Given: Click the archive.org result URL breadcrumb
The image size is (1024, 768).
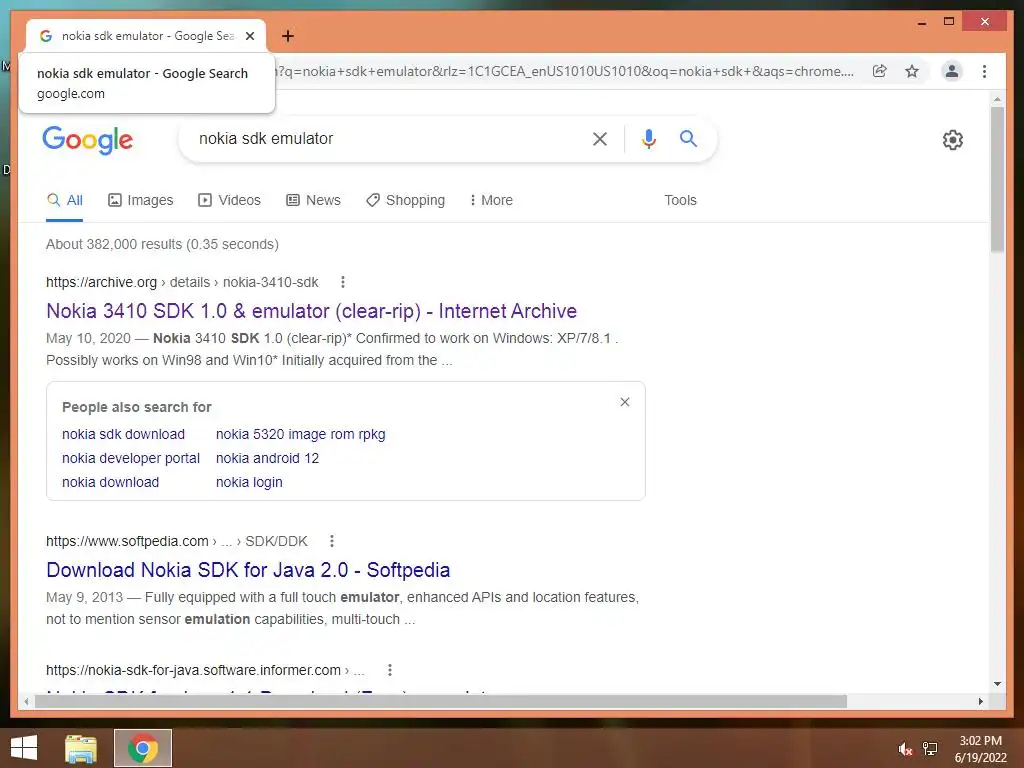Looking at the screenshot, I should [x=182, y=282].
